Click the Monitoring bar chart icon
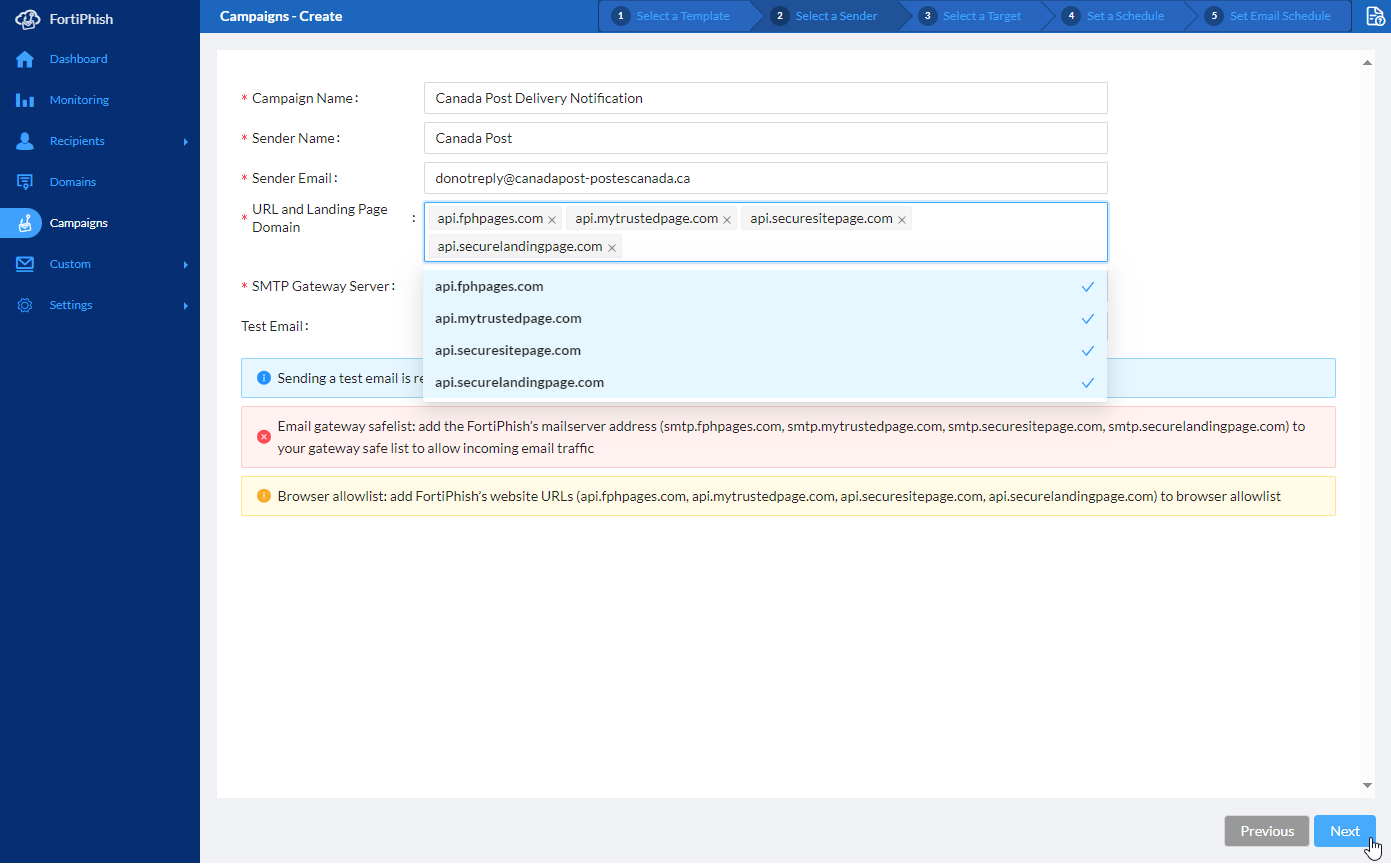This screenshot has height=867, width=1391. pos(25,100)
